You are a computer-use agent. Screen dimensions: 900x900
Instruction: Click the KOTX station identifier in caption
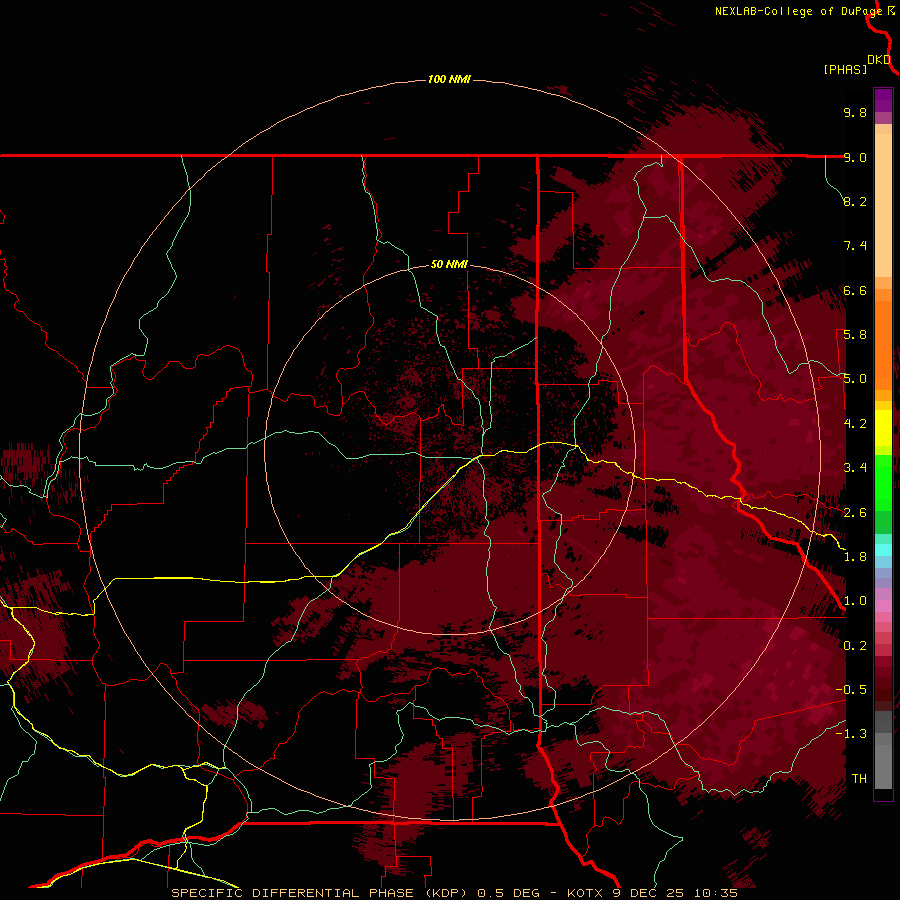tap(584, 893)
